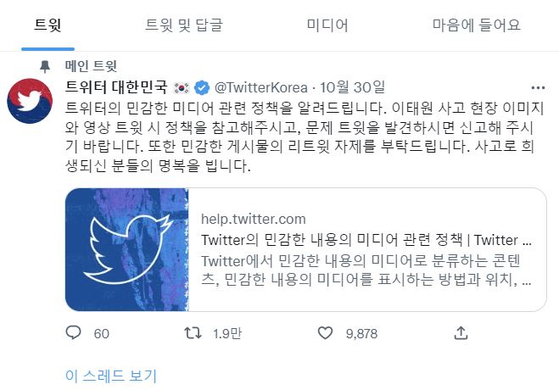Like the tweet with heart icon
The width and height of the screenshot is (559, 390).
[x=325, y=333]
